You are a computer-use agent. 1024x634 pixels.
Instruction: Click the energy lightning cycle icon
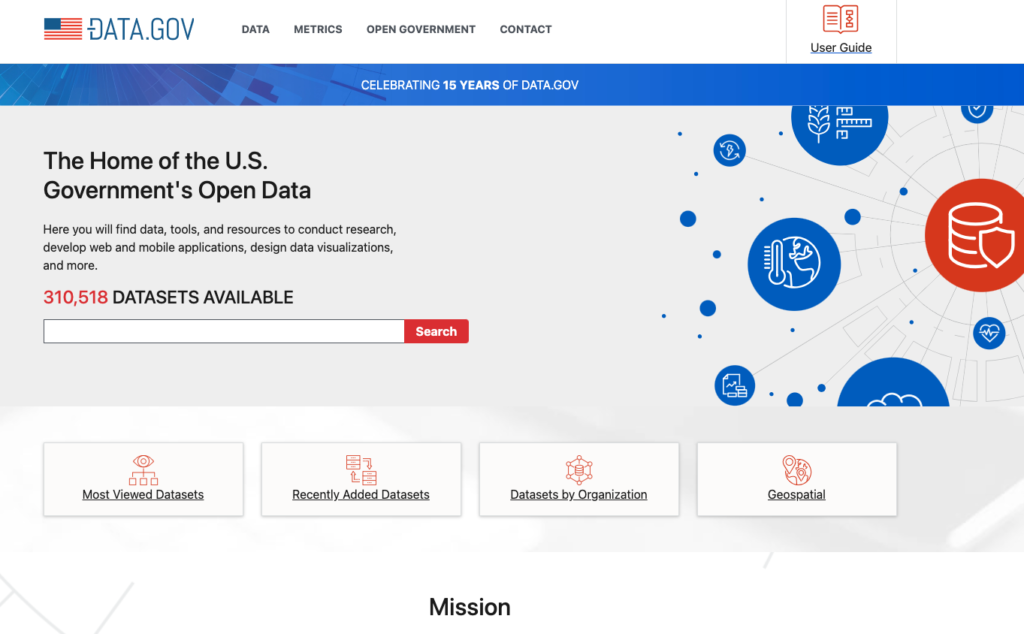coord(729,150)
